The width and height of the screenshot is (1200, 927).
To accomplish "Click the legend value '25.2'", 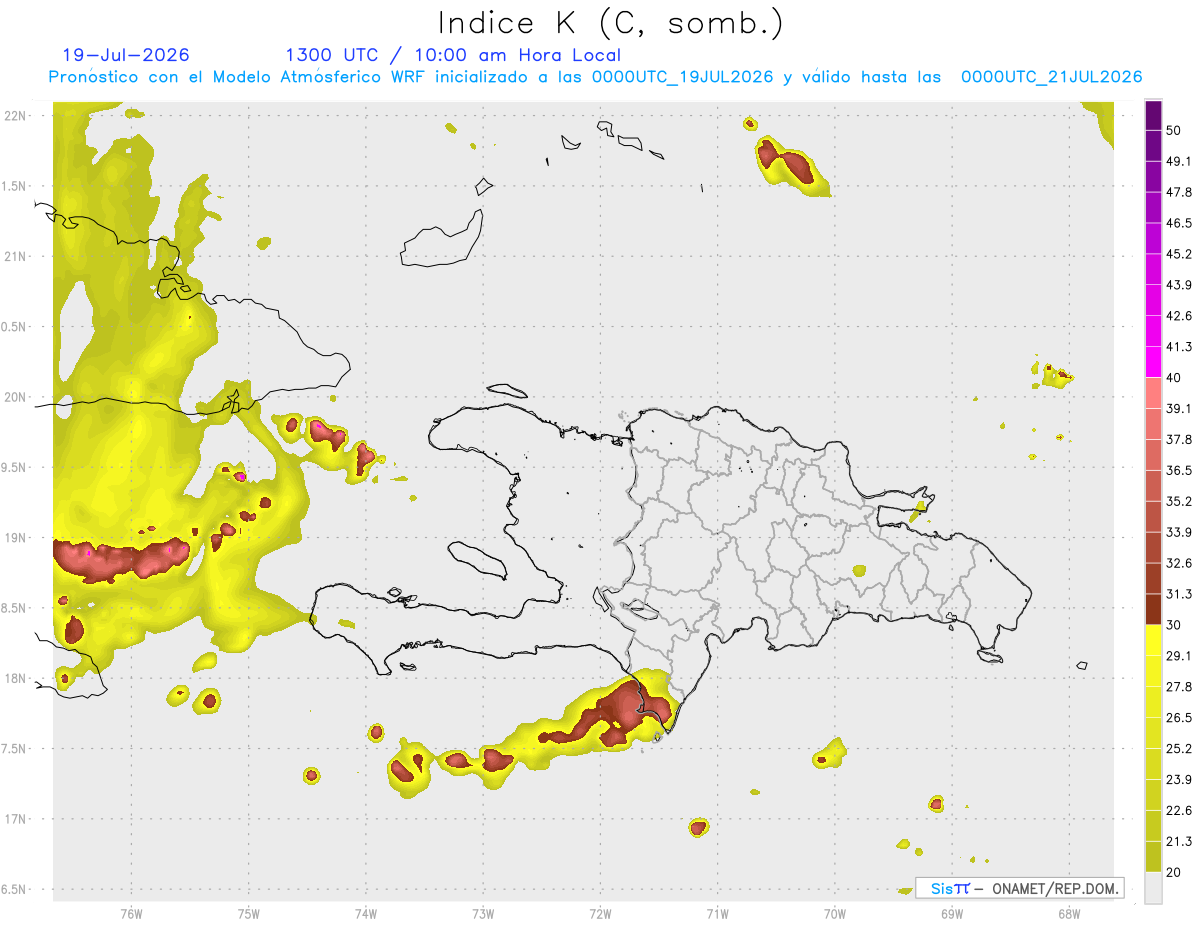I will [x=1179, y=749].
